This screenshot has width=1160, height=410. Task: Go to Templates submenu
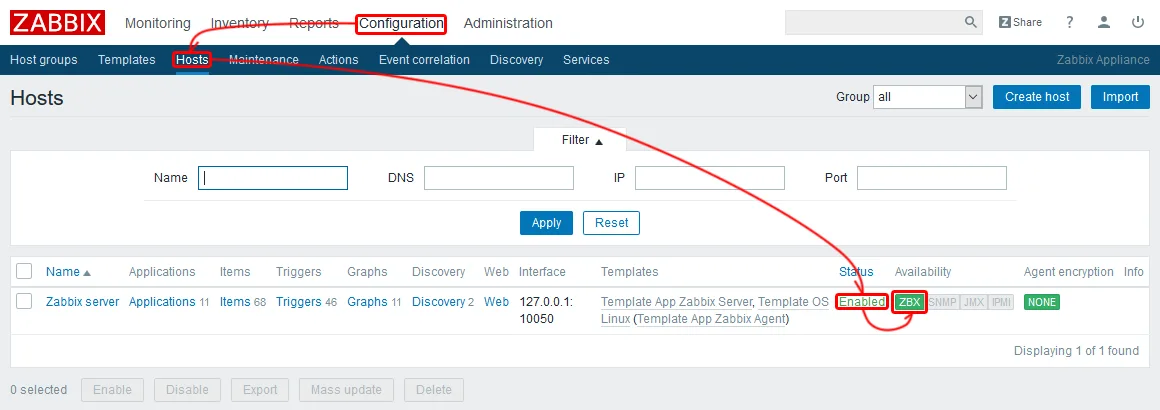tap(127, 60)
